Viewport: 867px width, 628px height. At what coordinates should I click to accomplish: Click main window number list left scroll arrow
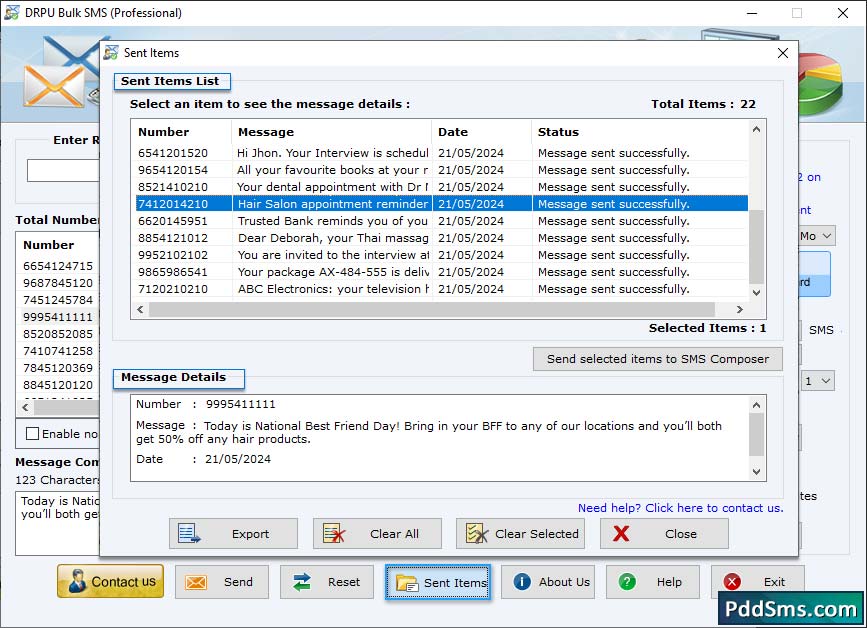point(25,407)
